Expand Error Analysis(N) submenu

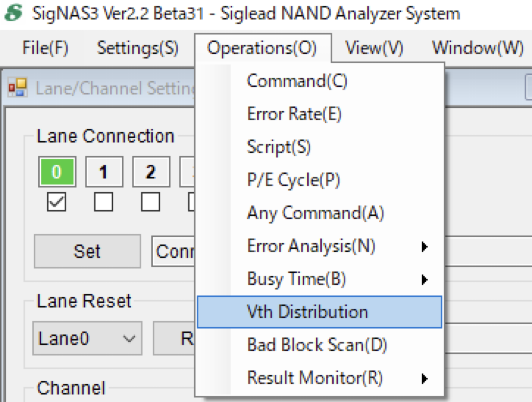320,246
